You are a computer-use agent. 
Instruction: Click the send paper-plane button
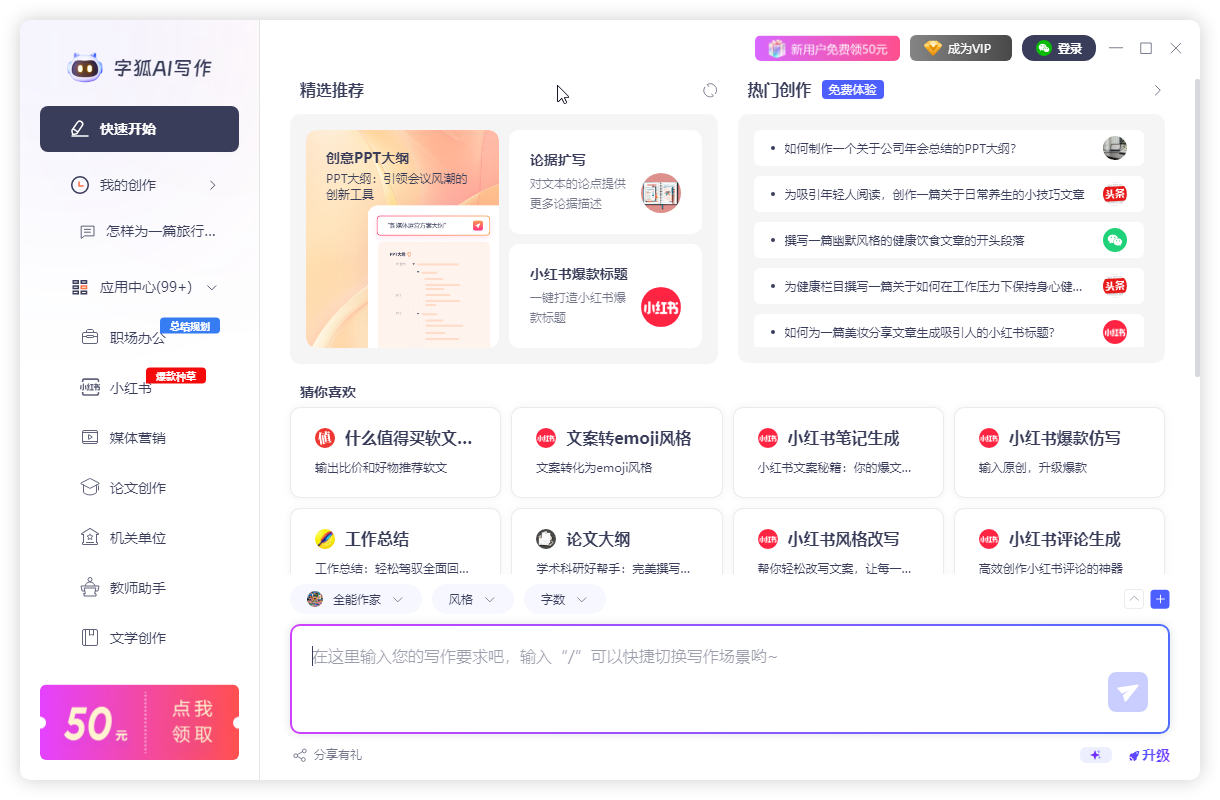pyautogui.click(x=1128, y=692)
